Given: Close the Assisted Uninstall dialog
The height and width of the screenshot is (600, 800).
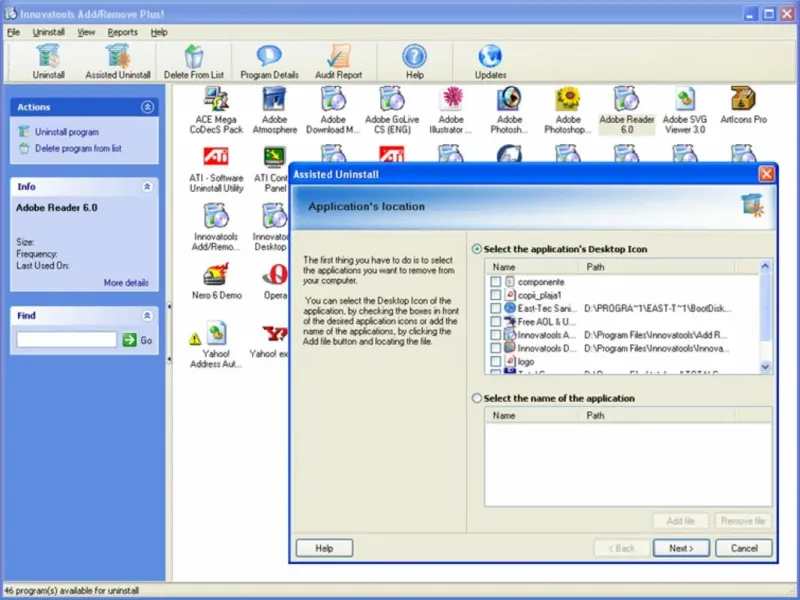Looking at the screenshot, I should (x=766, y=174).
